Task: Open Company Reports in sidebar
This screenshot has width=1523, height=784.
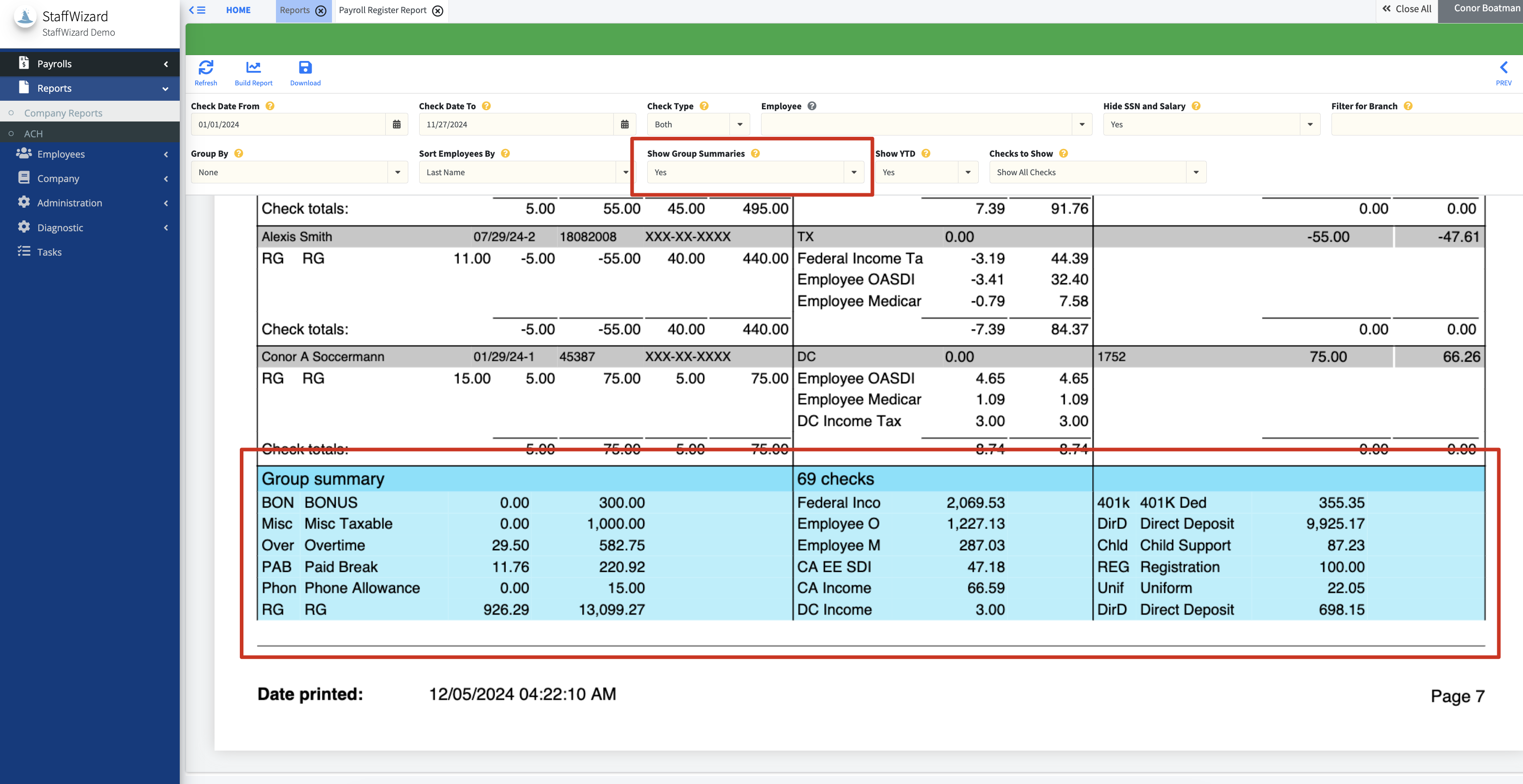Action: 63,113
